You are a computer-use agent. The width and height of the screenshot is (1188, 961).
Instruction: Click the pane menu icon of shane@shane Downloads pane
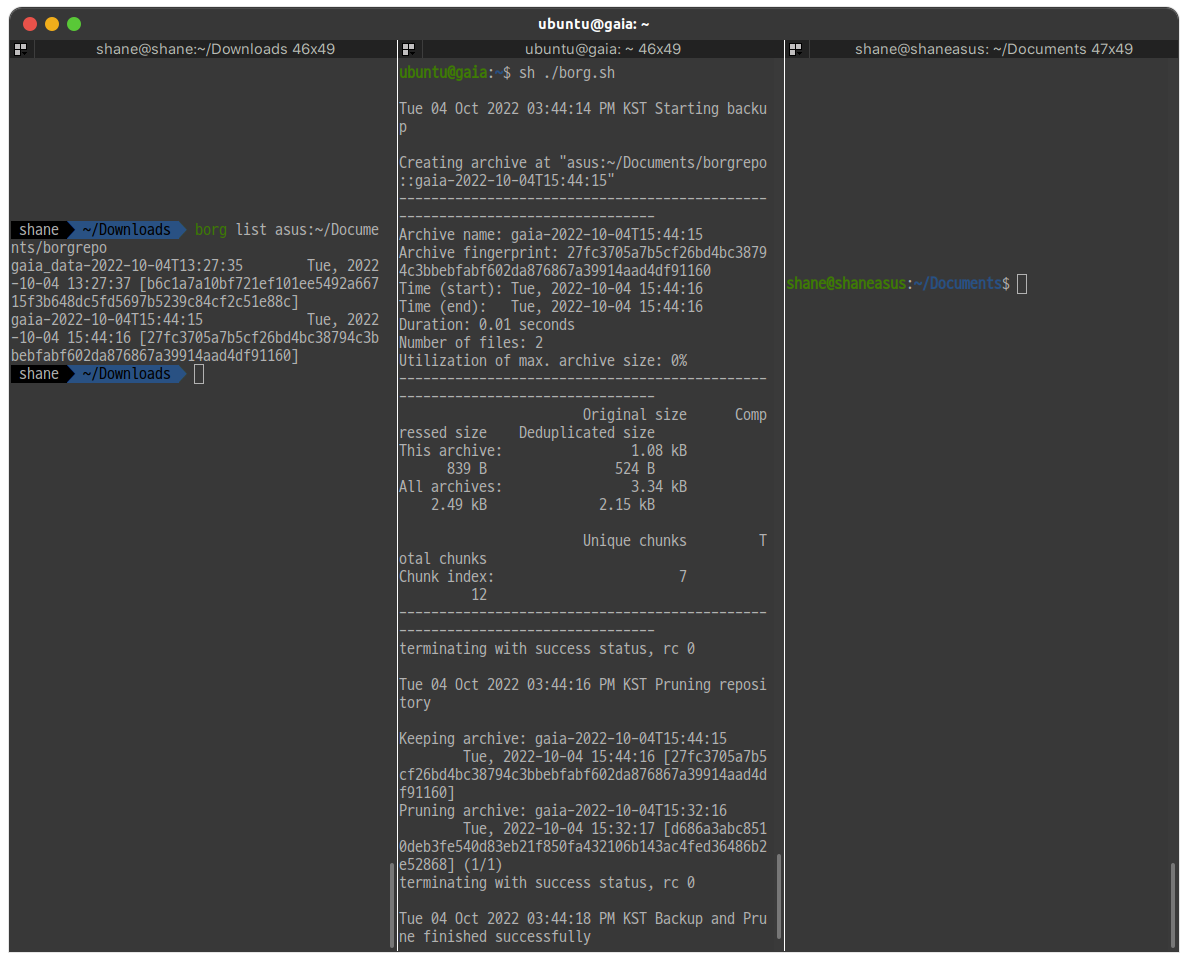(20, 49)
